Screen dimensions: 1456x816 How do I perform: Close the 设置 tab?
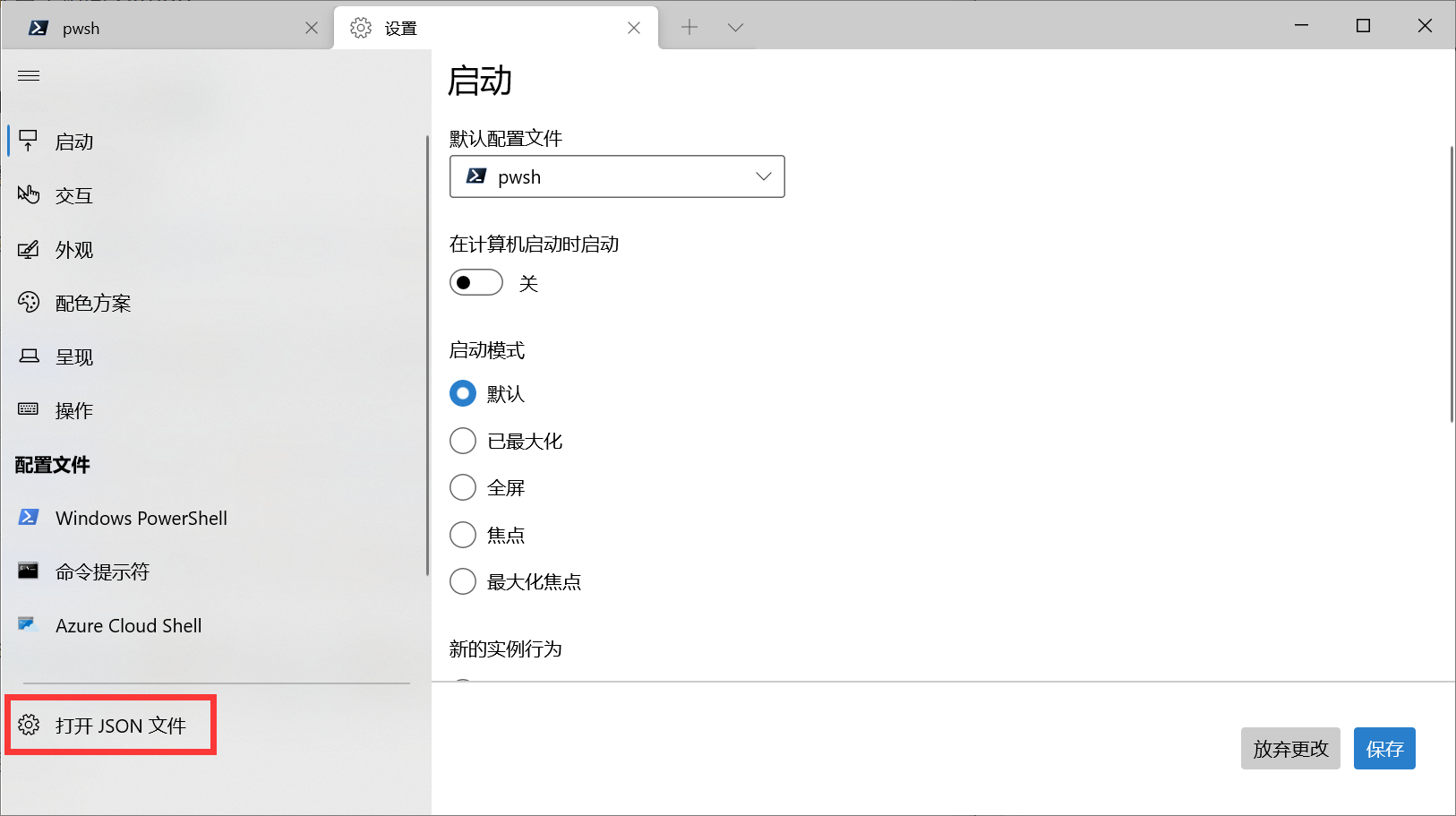click(x=634, y=28)
